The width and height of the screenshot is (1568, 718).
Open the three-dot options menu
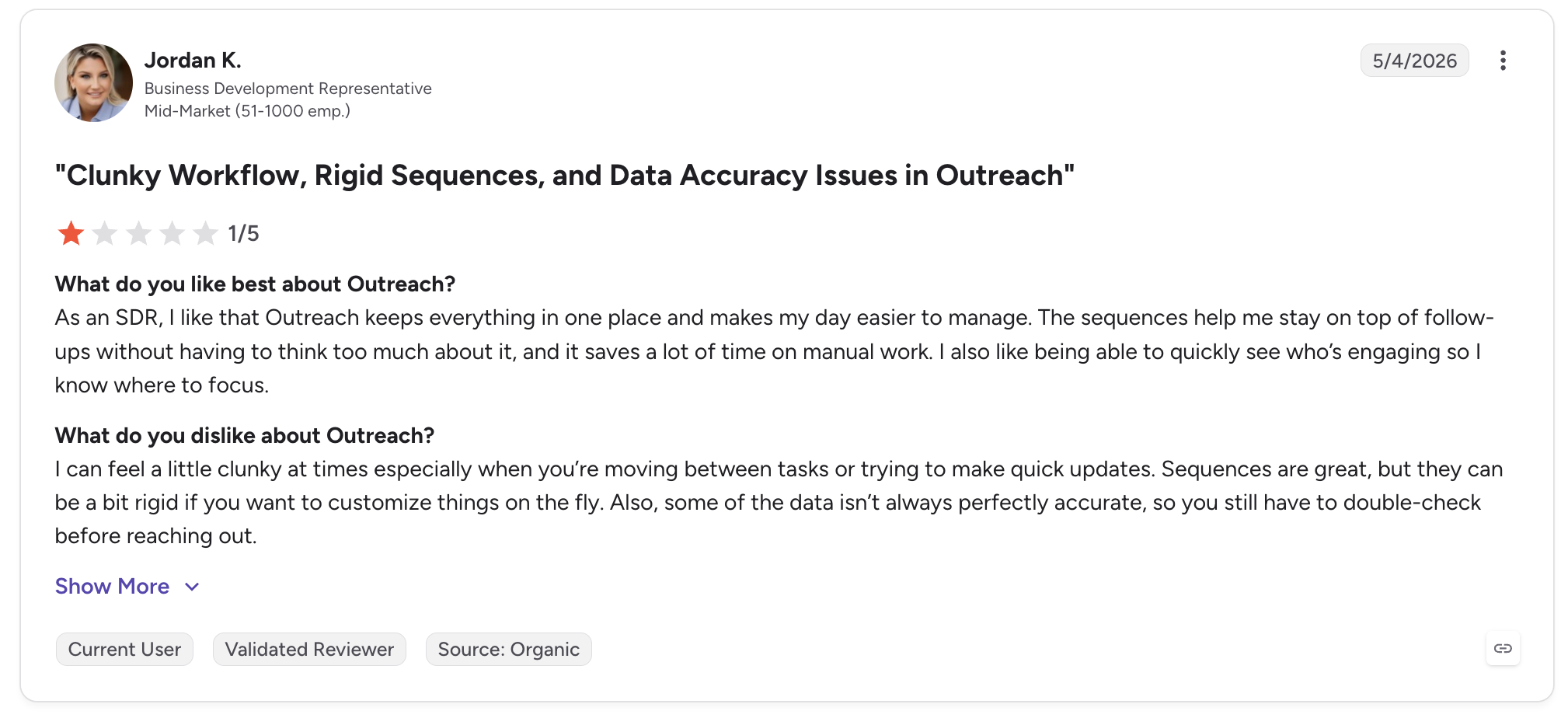click(x=1503, y=61)
